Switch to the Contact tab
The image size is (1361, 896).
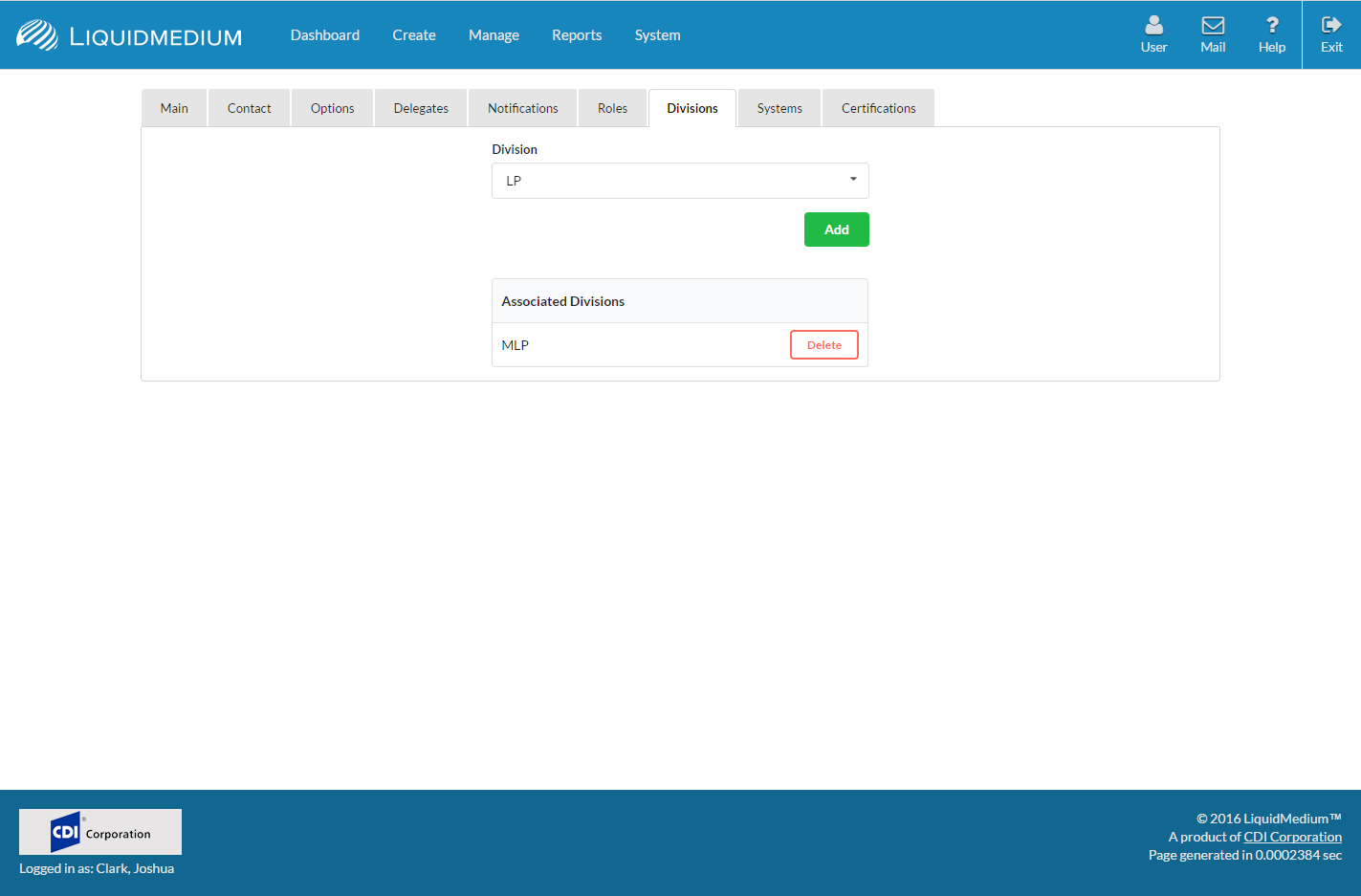(x=249, y=108)
